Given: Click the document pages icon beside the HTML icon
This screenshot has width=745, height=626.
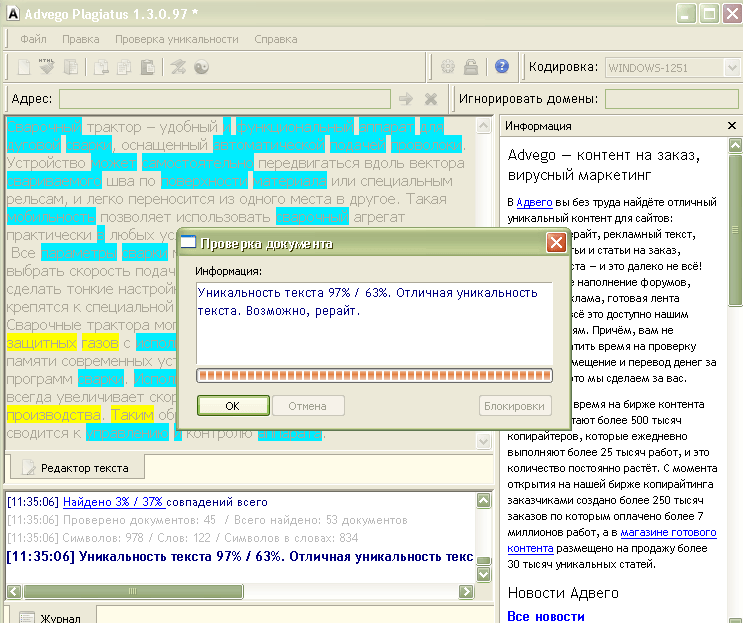Looking at the screenshot, I should [71, 67].
